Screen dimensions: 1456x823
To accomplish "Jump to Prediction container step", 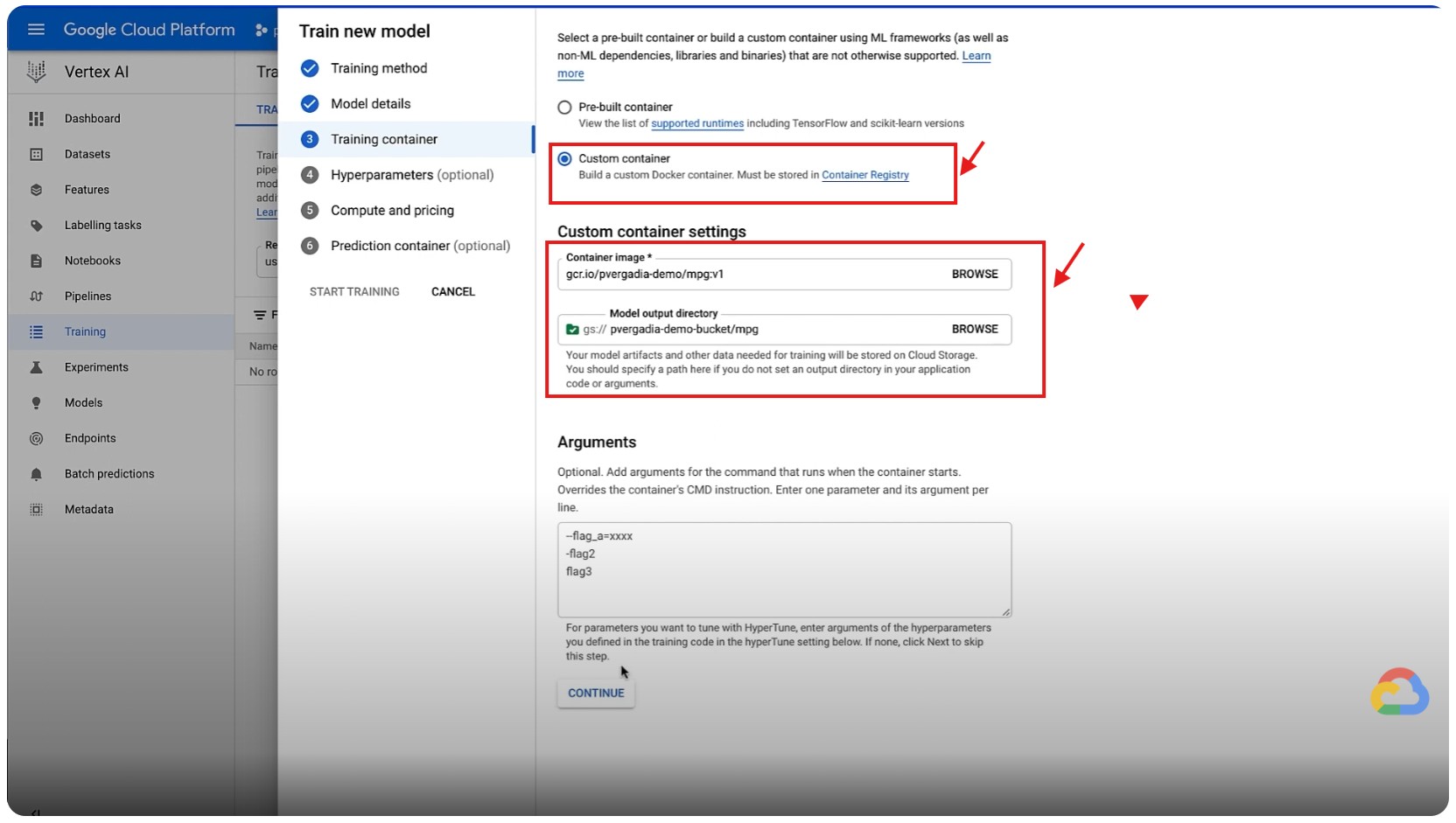I will (x=419, y=246).
